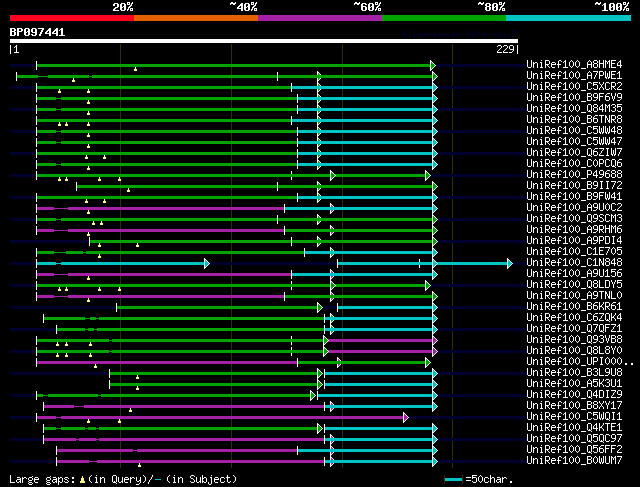
Task: Choose the UniRef100_Q5QC97 label
Action: [574, 439]
